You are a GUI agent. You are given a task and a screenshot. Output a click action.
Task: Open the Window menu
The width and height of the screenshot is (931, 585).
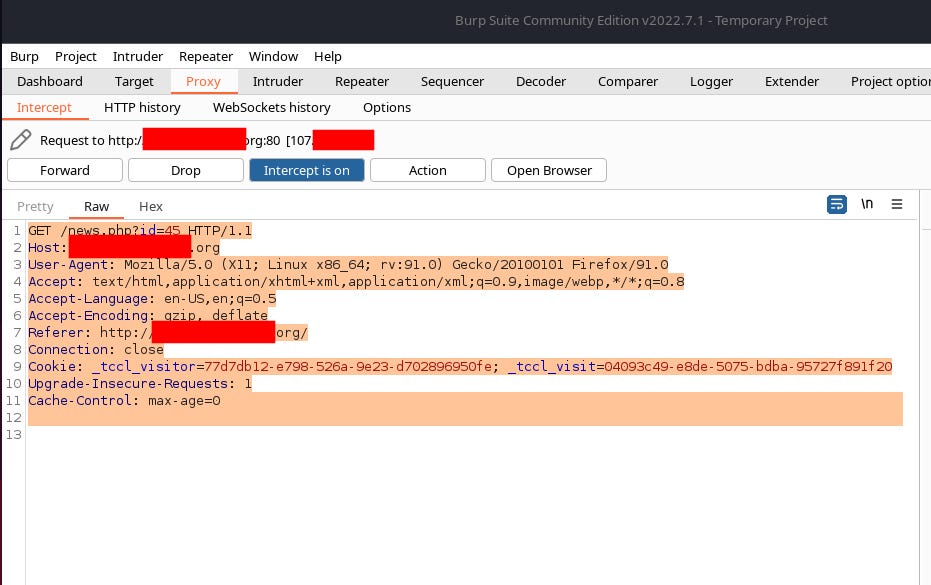tap(273, 56)
